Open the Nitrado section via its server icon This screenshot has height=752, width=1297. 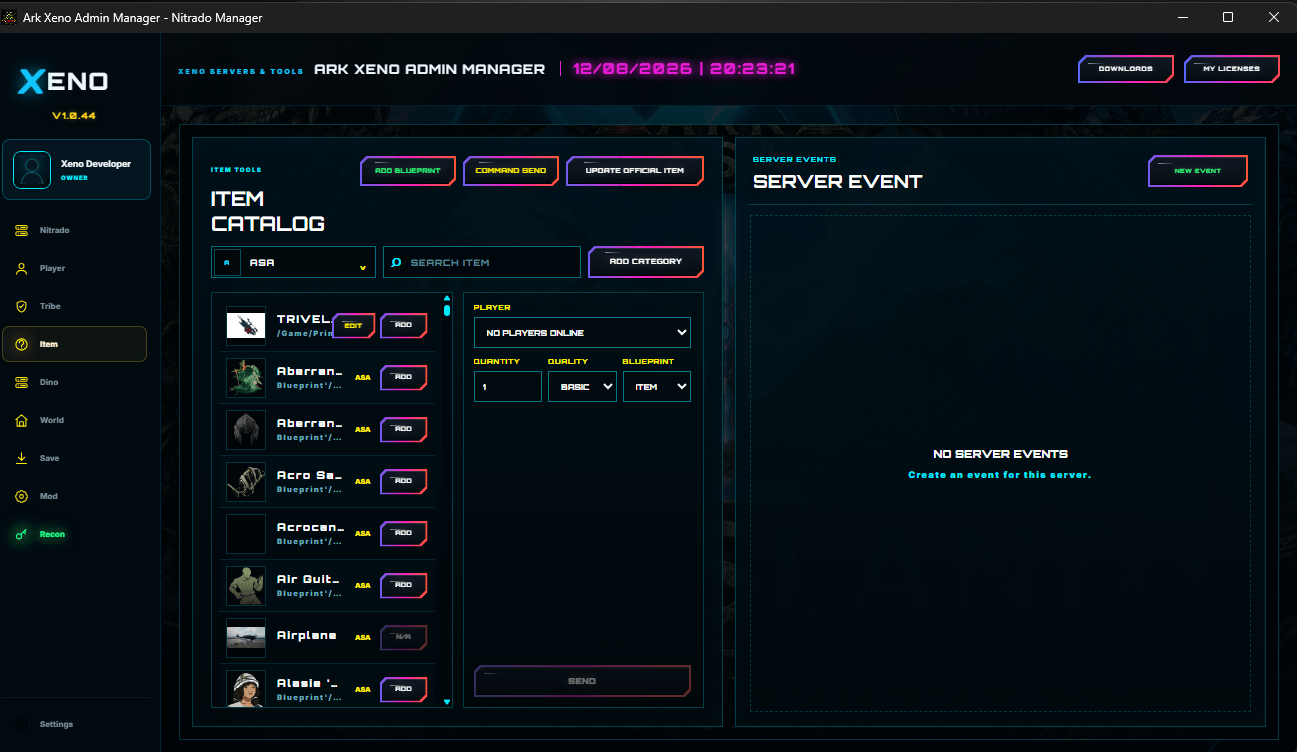tap(21, 231)
